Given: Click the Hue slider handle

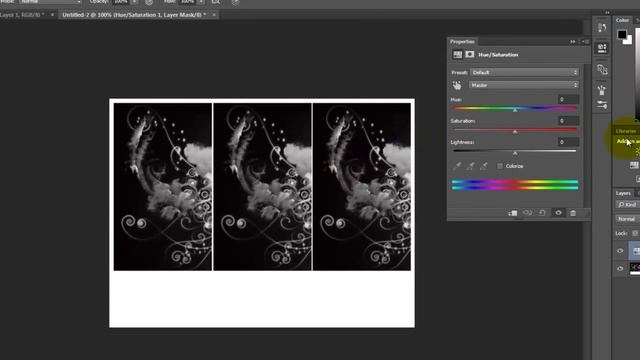Looking at the screenshot, I should click(x=515, y=110).
